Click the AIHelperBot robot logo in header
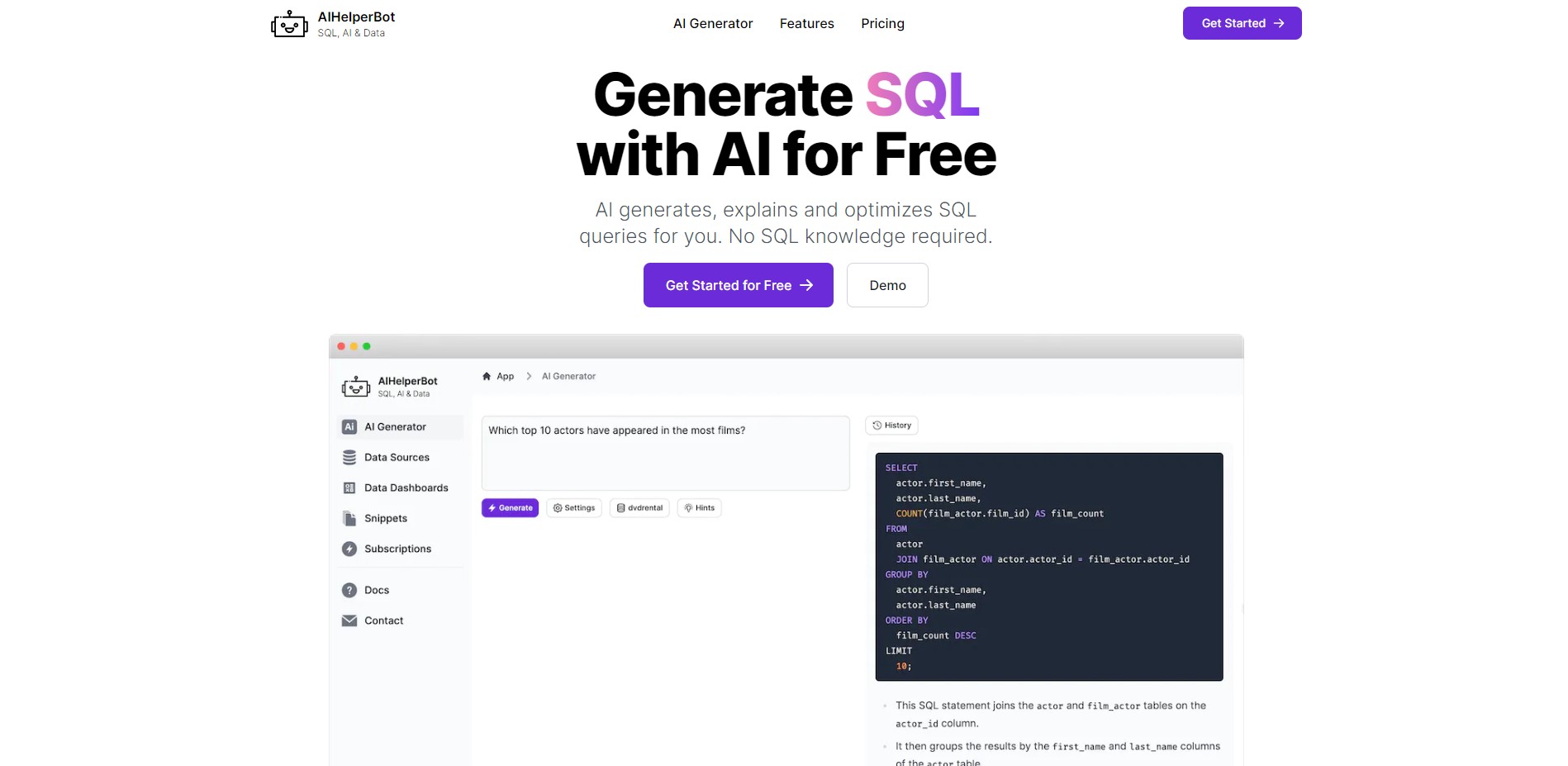 289,24
